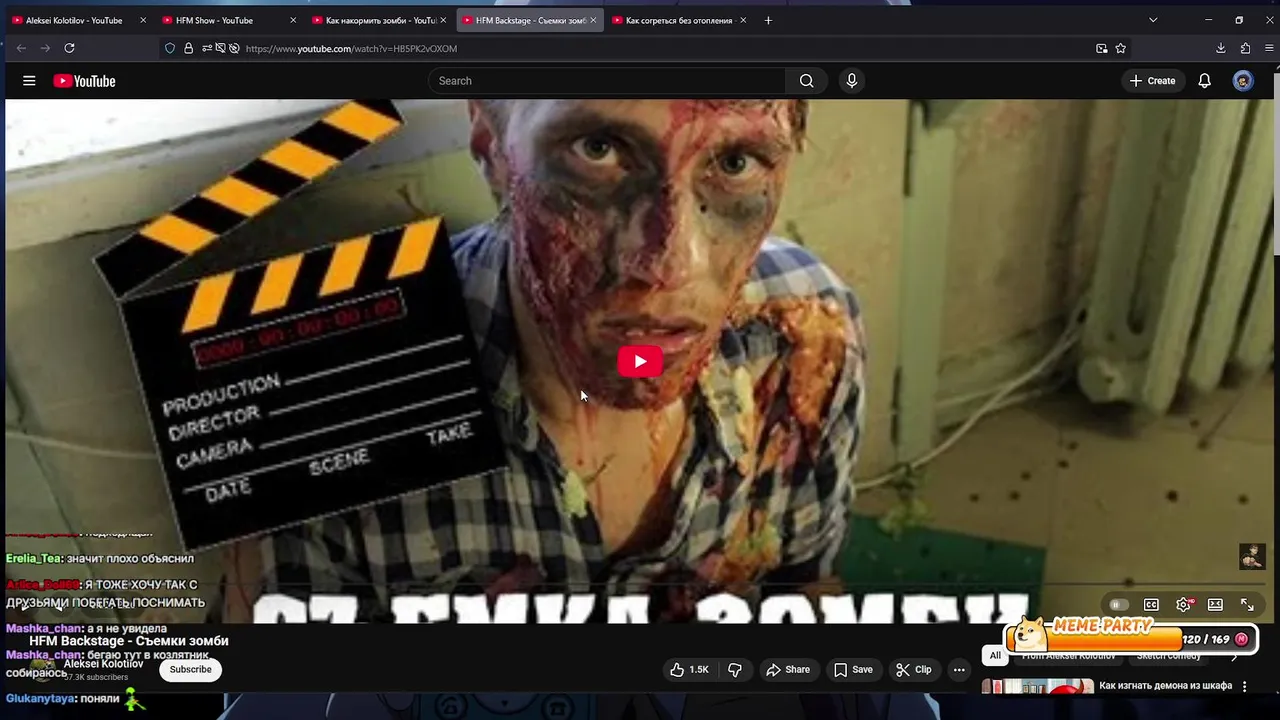Open options for Как изгнать демона video
Viewport: 1280px width, 720px height.
point(1245,686)
